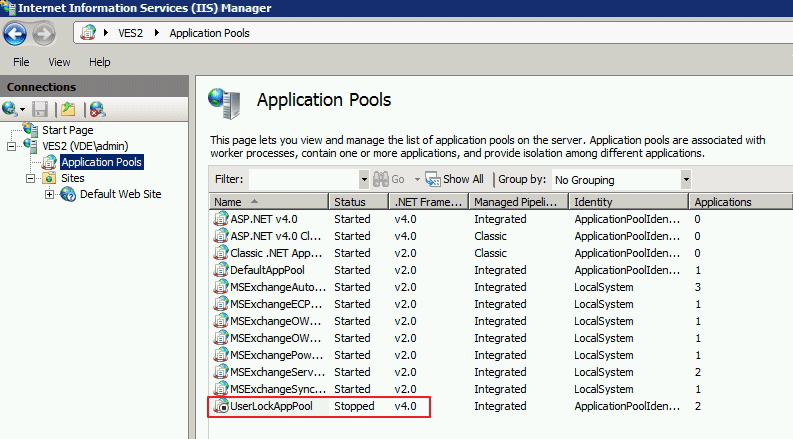Screen dimensions: 793x439
Task: Open the Help menu
Action: pos(100,62)
